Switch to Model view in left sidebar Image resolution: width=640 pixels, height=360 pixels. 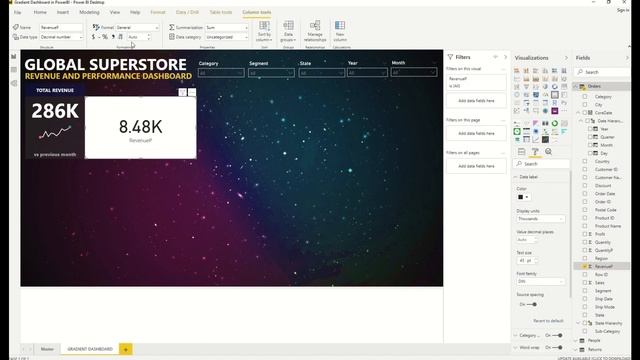point(14,83)
